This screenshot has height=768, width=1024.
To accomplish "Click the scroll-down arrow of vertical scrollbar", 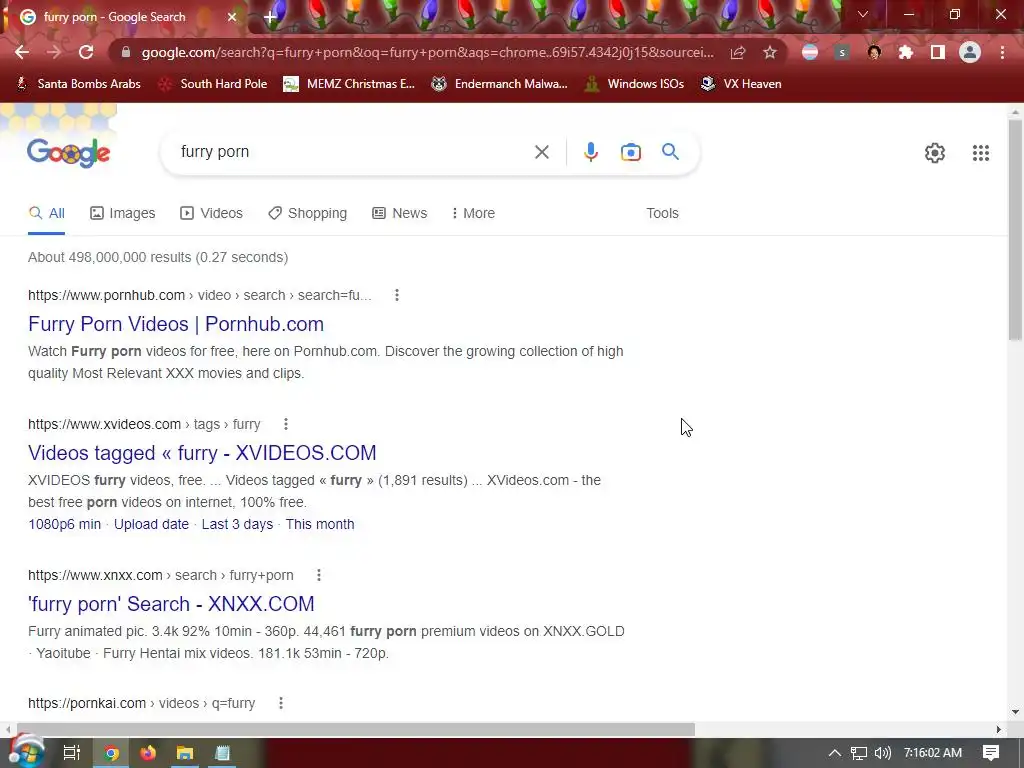I will (x=1015, y=712).
